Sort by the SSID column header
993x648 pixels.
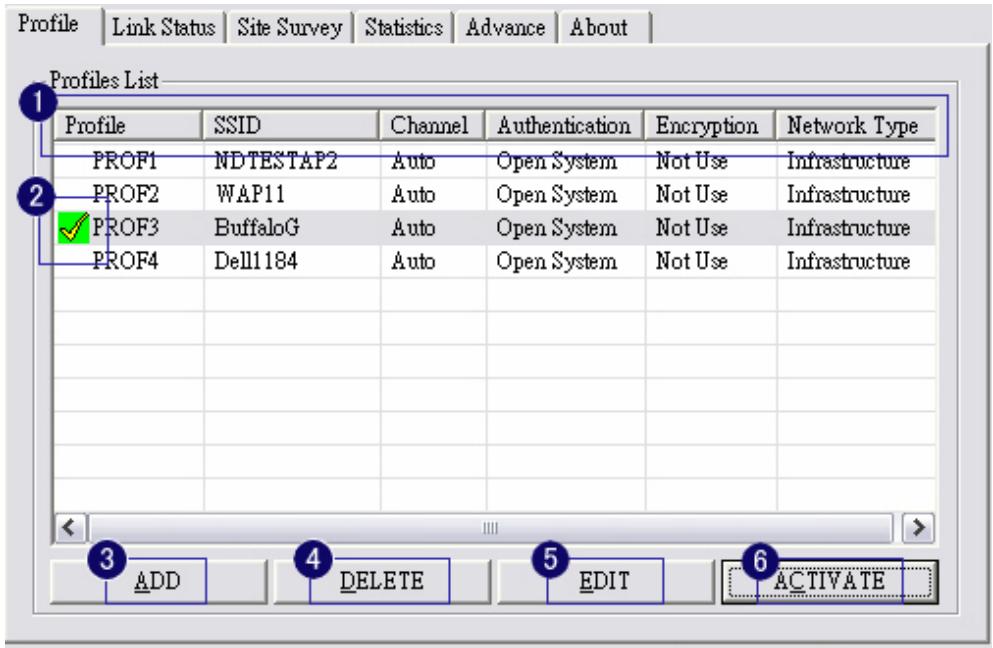(x=291, y=125)
